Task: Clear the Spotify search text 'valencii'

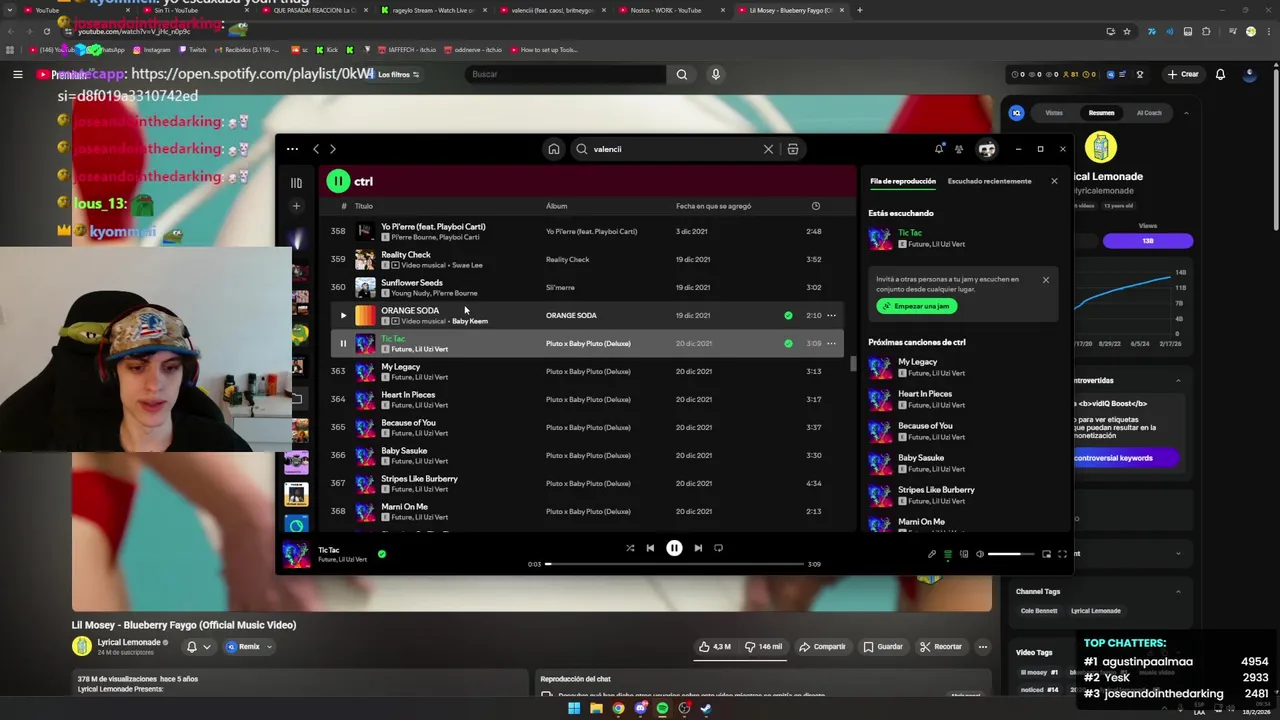Action: click(768, 149)
